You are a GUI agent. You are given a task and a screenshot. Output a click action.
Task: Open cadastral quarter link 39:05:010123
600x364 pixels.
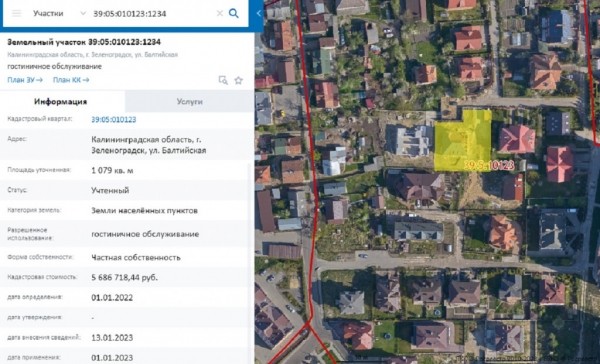coord(114,119)
